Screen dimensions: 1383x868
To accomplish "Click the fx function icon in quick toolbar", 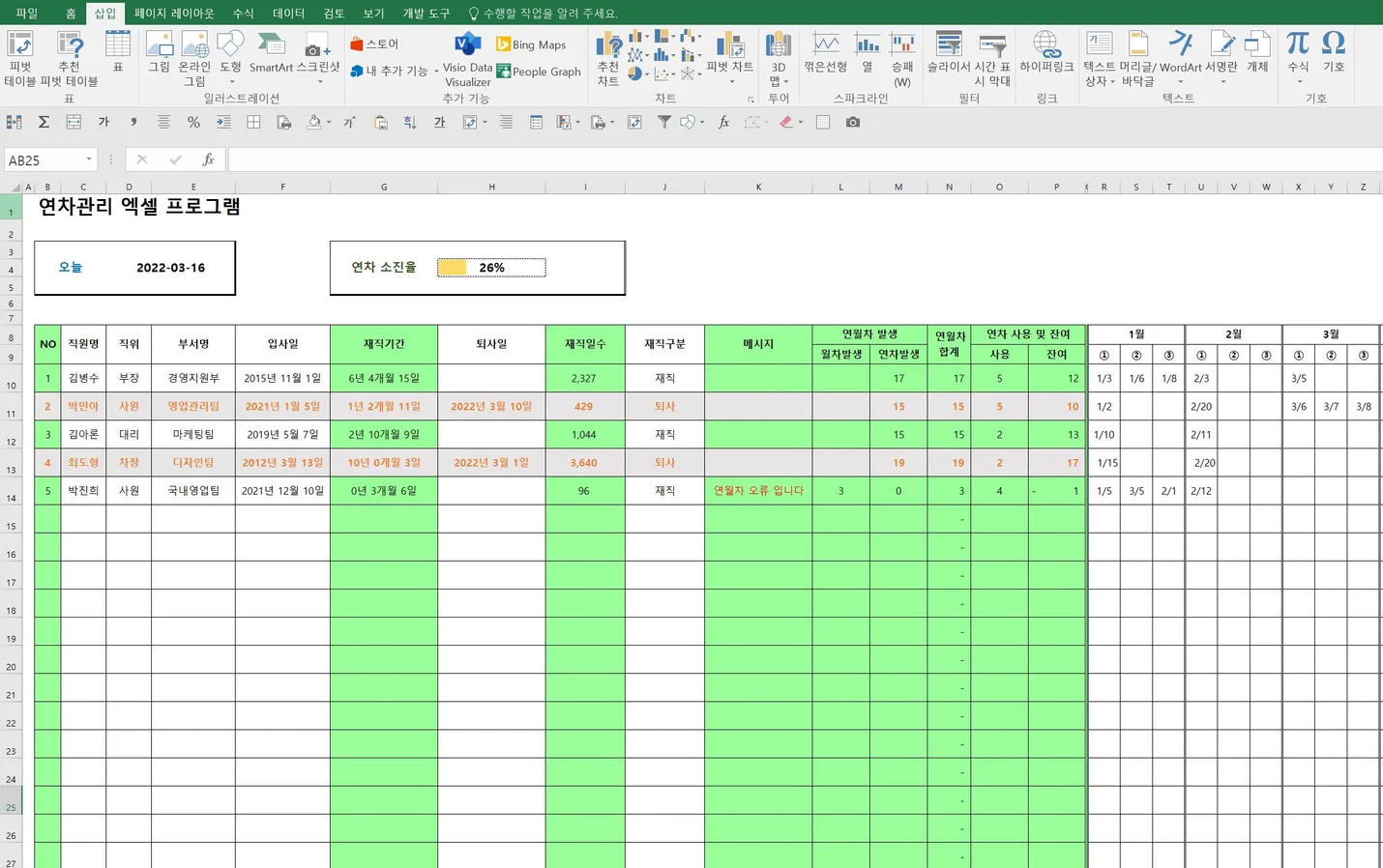I will tap(723, 122).
